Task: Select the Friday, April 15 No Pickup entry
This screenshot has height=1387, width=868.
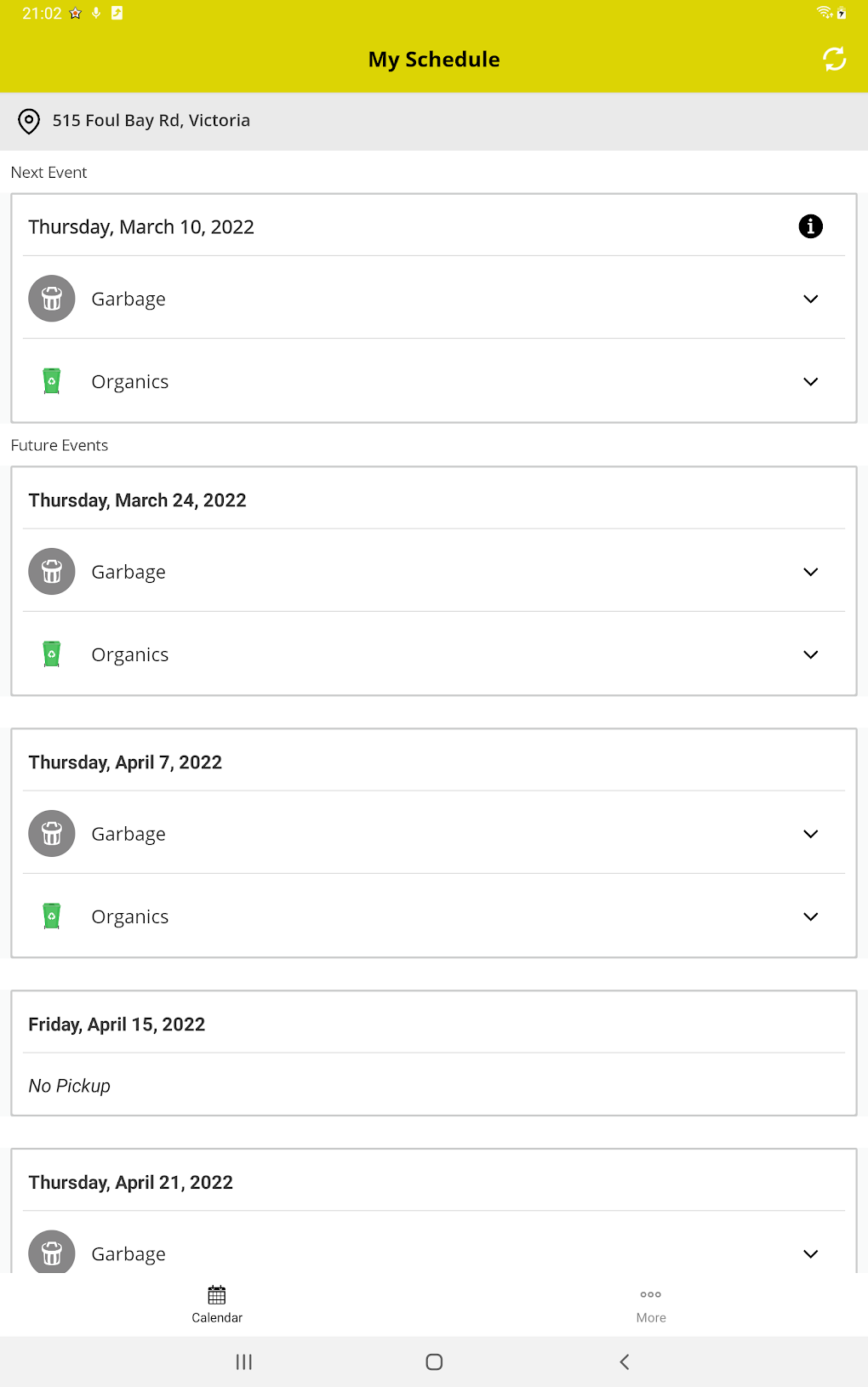Action: [x=433, y=1085]
